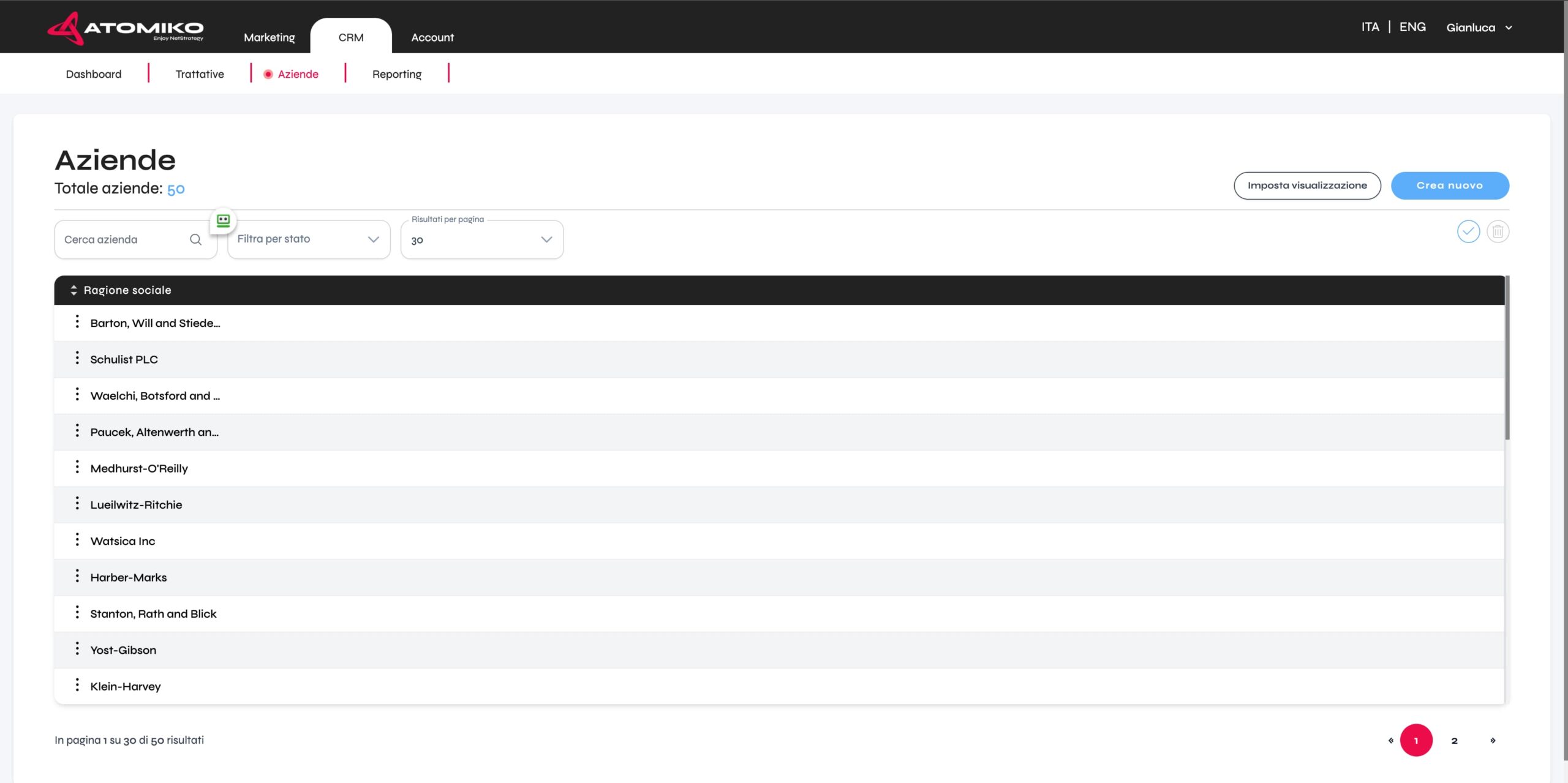Click the trash delete icon
Image resolution: width=1568 pixels, height=783 pixels.
click(x=1498, y=231)
